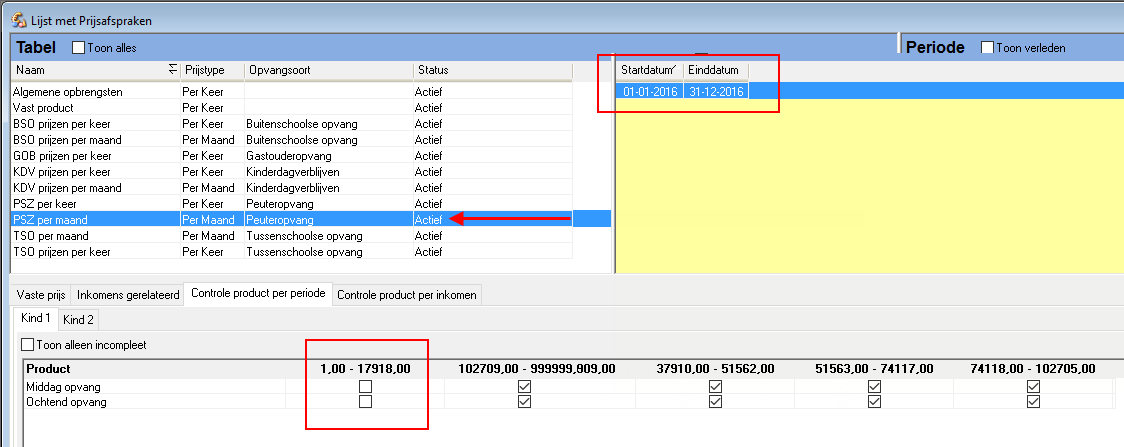The height and width of the screenshot is (447, 1124).
Task: Open Controle product per inkomen tab
Action: click(x=408, y=295)
